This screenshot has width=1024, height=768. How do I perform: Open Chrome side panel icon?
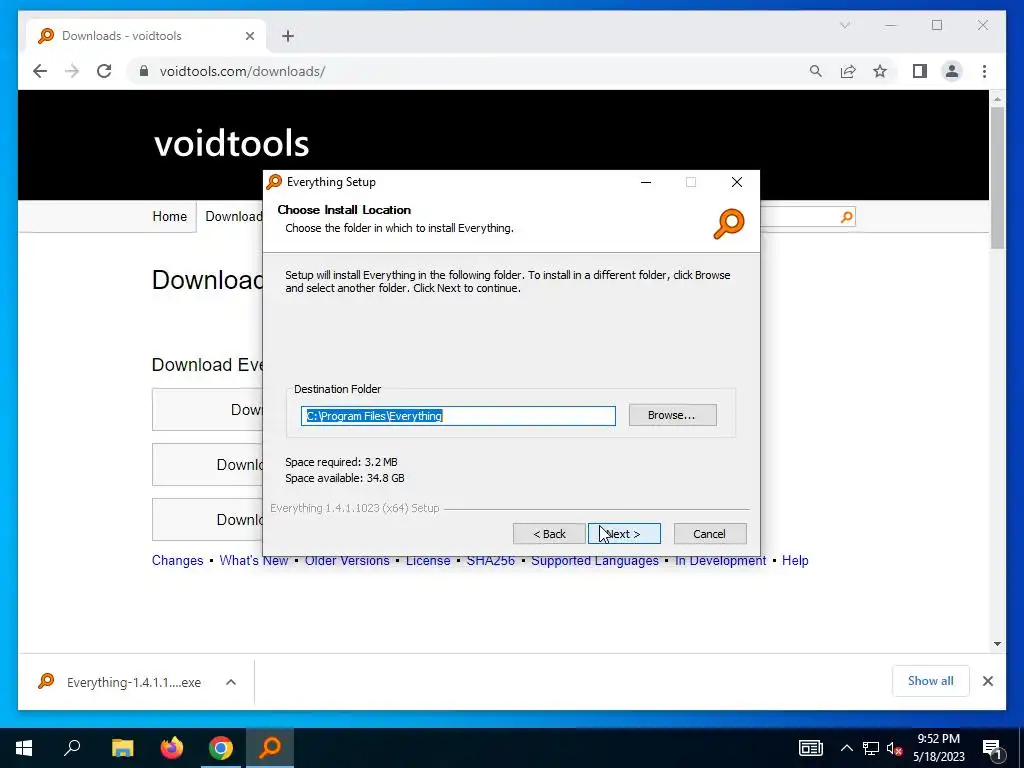(920, 71)
